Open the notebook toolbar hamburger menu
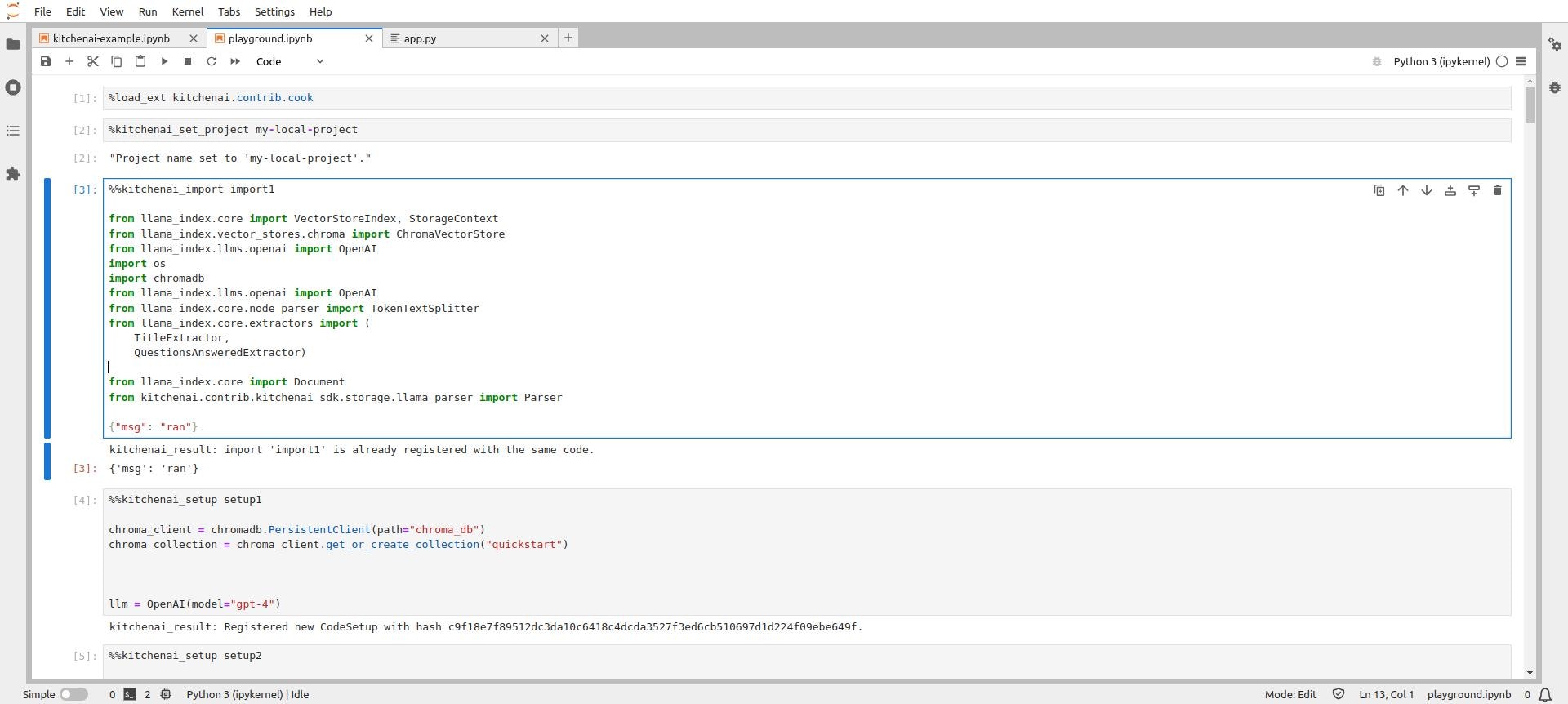 (x=1521, y=61)
